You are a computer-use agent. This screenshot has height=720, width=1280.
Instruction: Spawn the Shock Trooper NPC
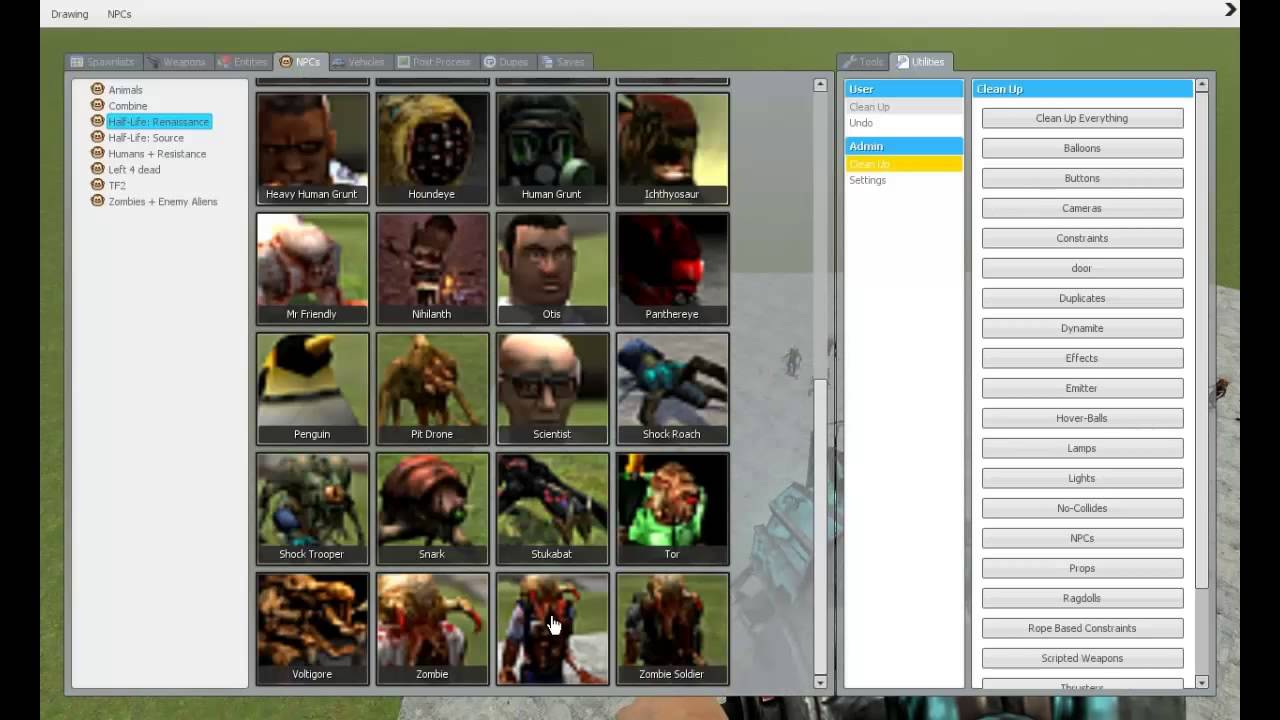(312, 509)
